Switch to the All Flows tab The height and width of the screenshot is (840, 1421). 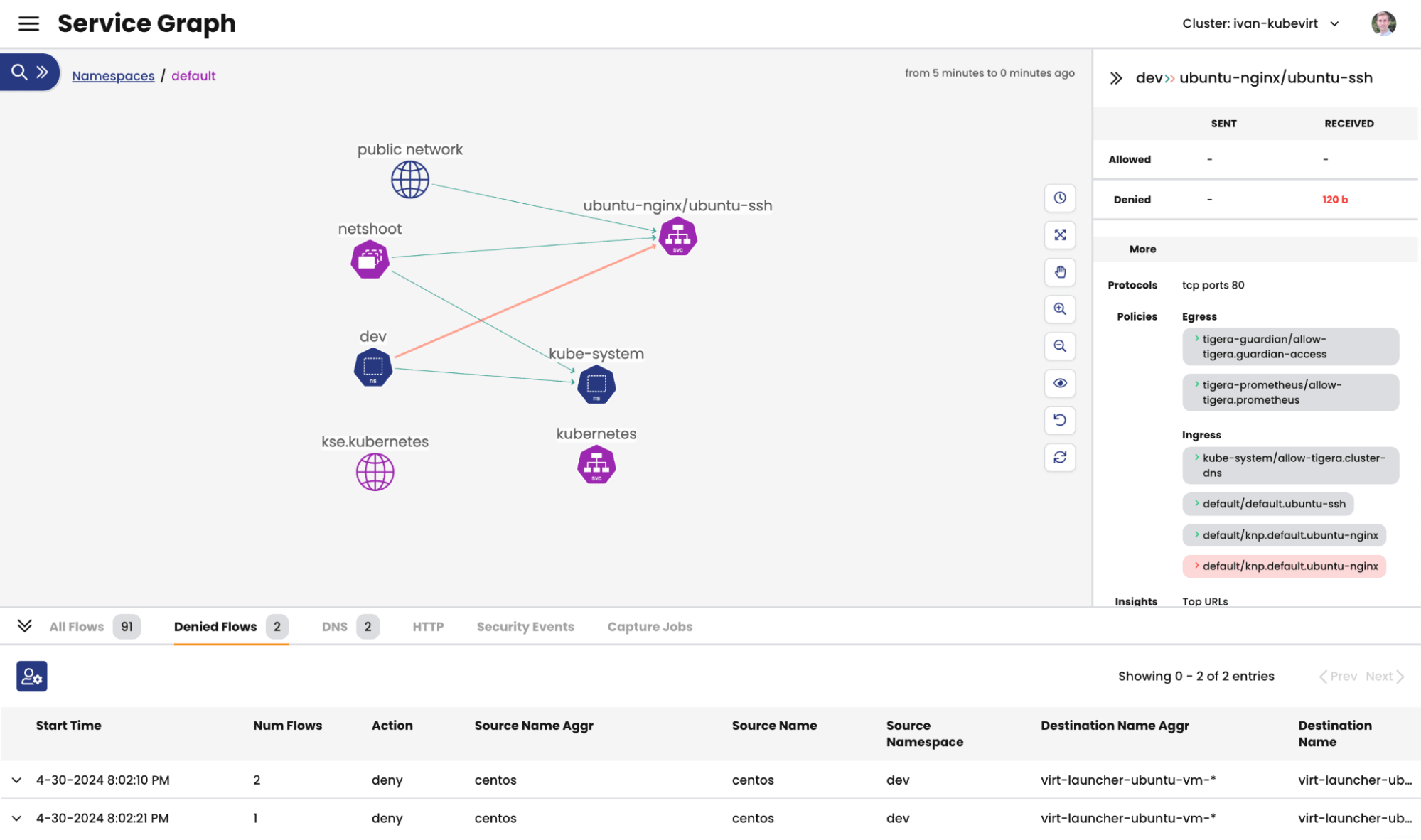point(95,627)
